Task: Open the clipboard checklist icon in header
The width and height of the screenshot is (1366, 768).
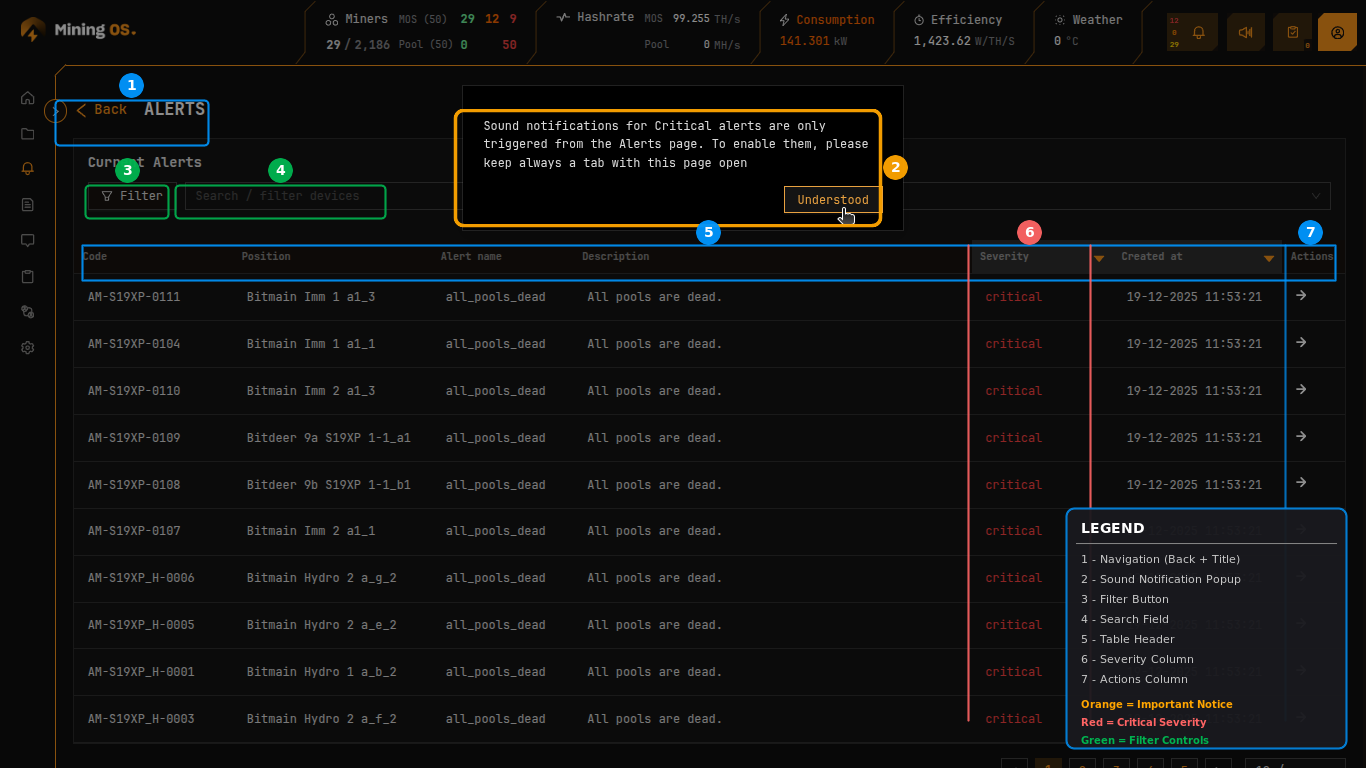Action: (x=1293, y=32)
